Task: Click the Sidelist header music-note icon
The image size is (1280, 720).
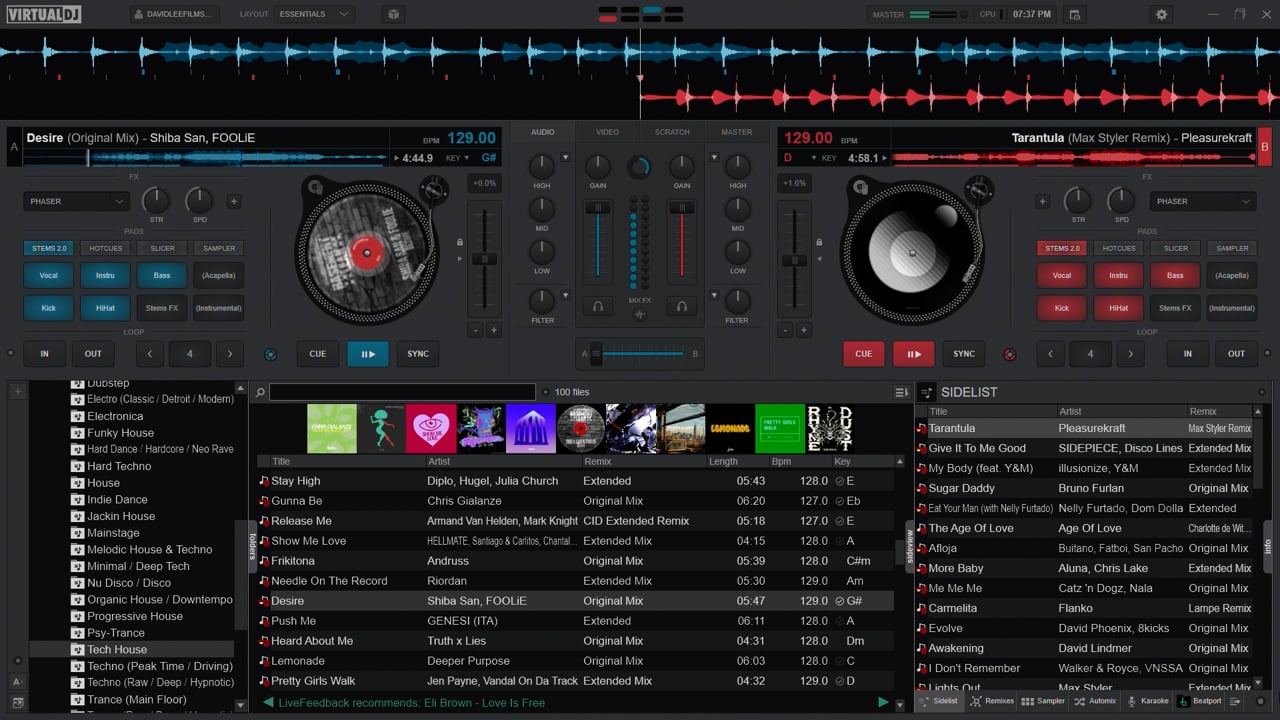Action: [x=927, y=393]
